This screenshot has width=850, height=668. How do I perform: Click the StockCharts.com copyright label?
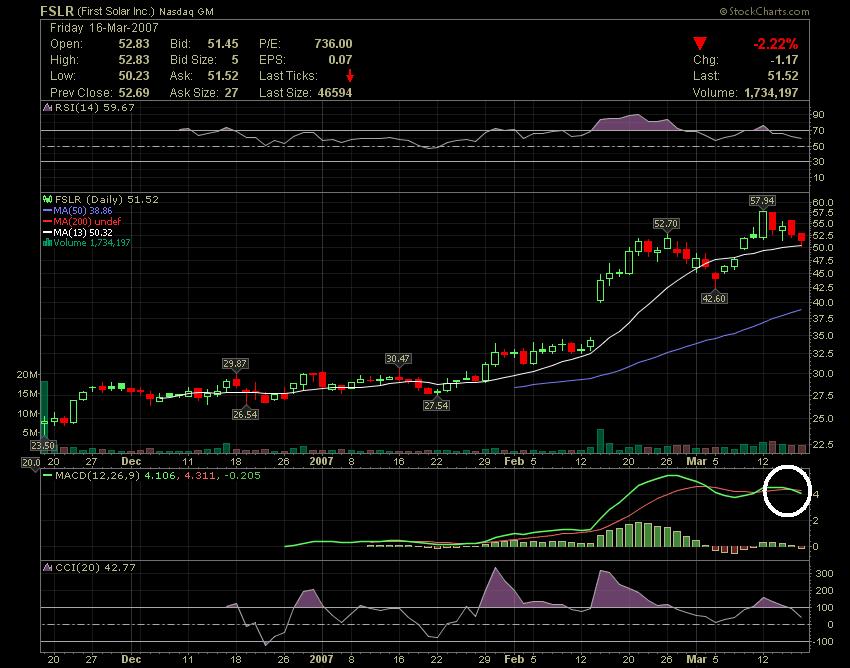[x=764, y=11]
